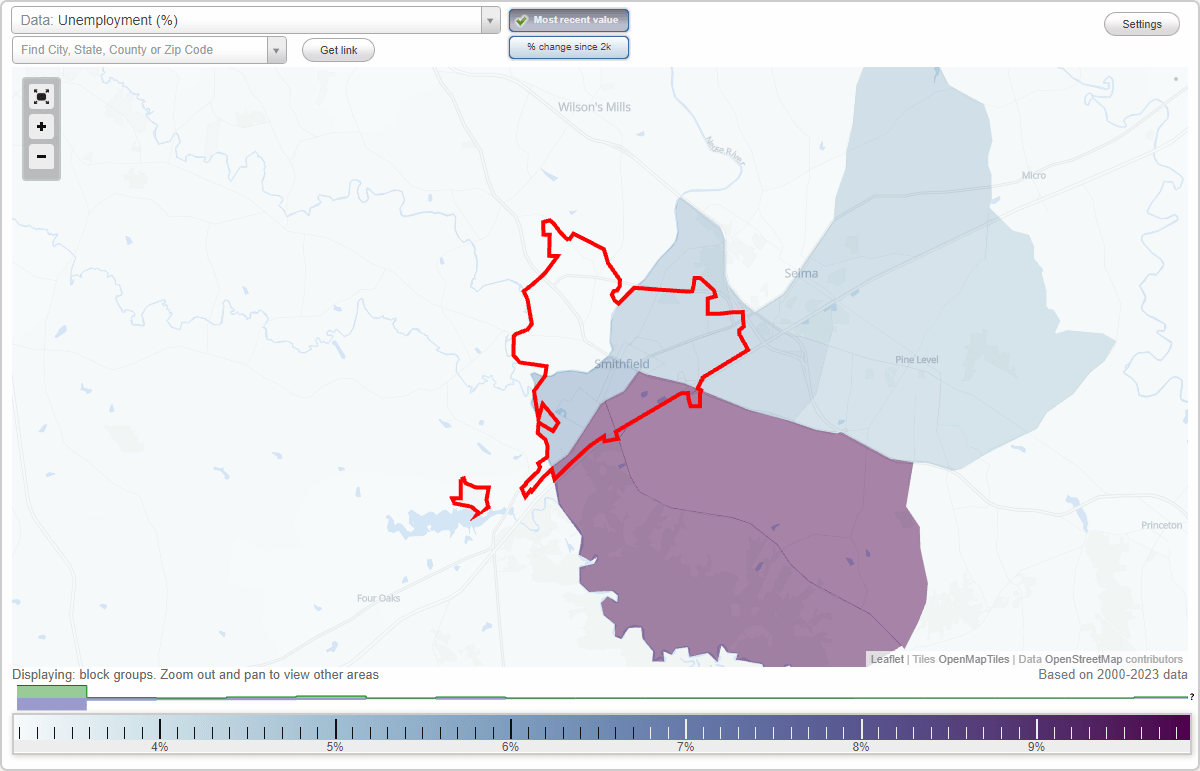Screen dimensions: 1200x771
Task: Open the Unemployment (%) data dropdown
Action: click(250, 20)
